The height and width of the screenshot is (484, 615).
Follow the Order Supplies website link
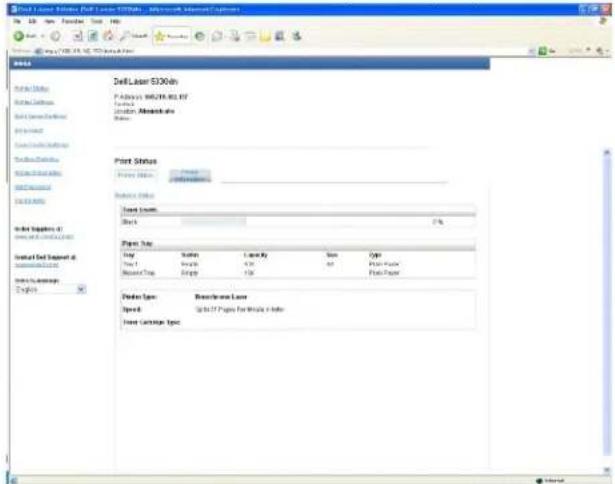[x=44, y=237]
